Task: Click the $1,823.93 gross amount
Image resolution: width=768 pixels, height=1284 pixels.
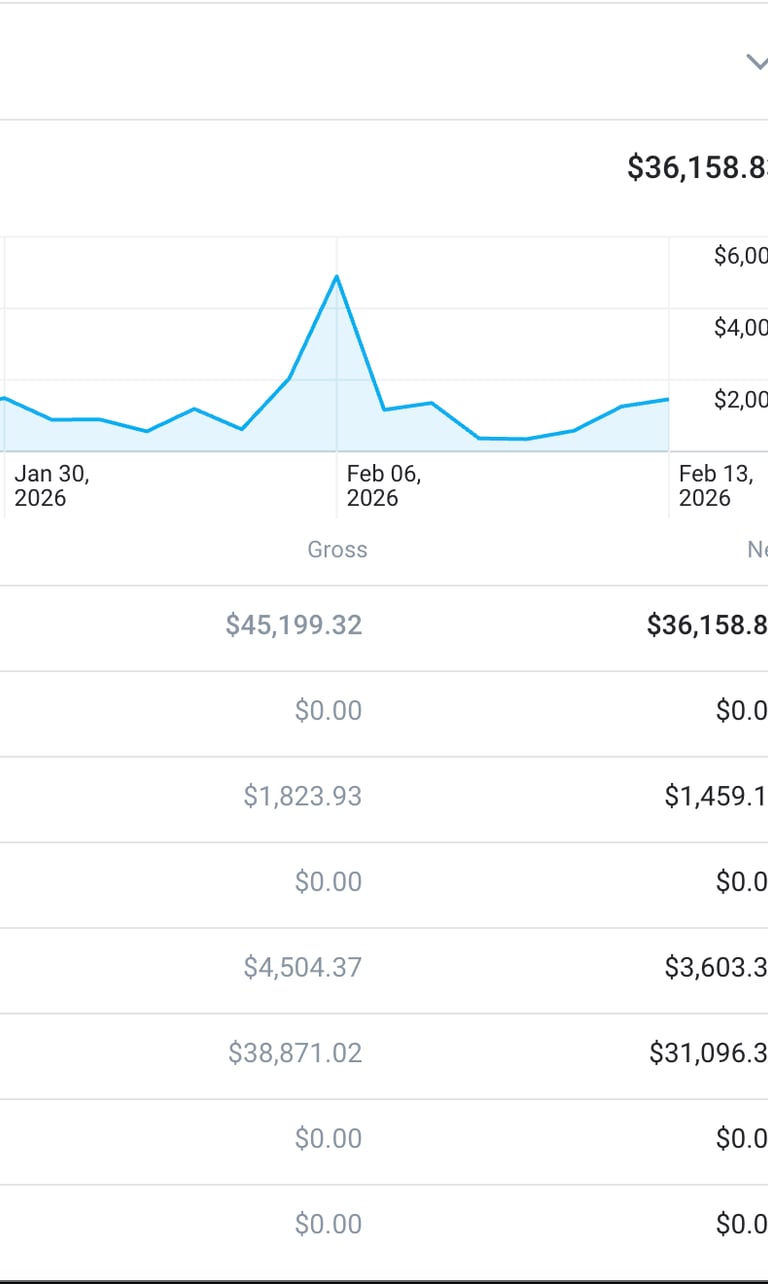Action: pyautogui.click(x=303, y=797)
